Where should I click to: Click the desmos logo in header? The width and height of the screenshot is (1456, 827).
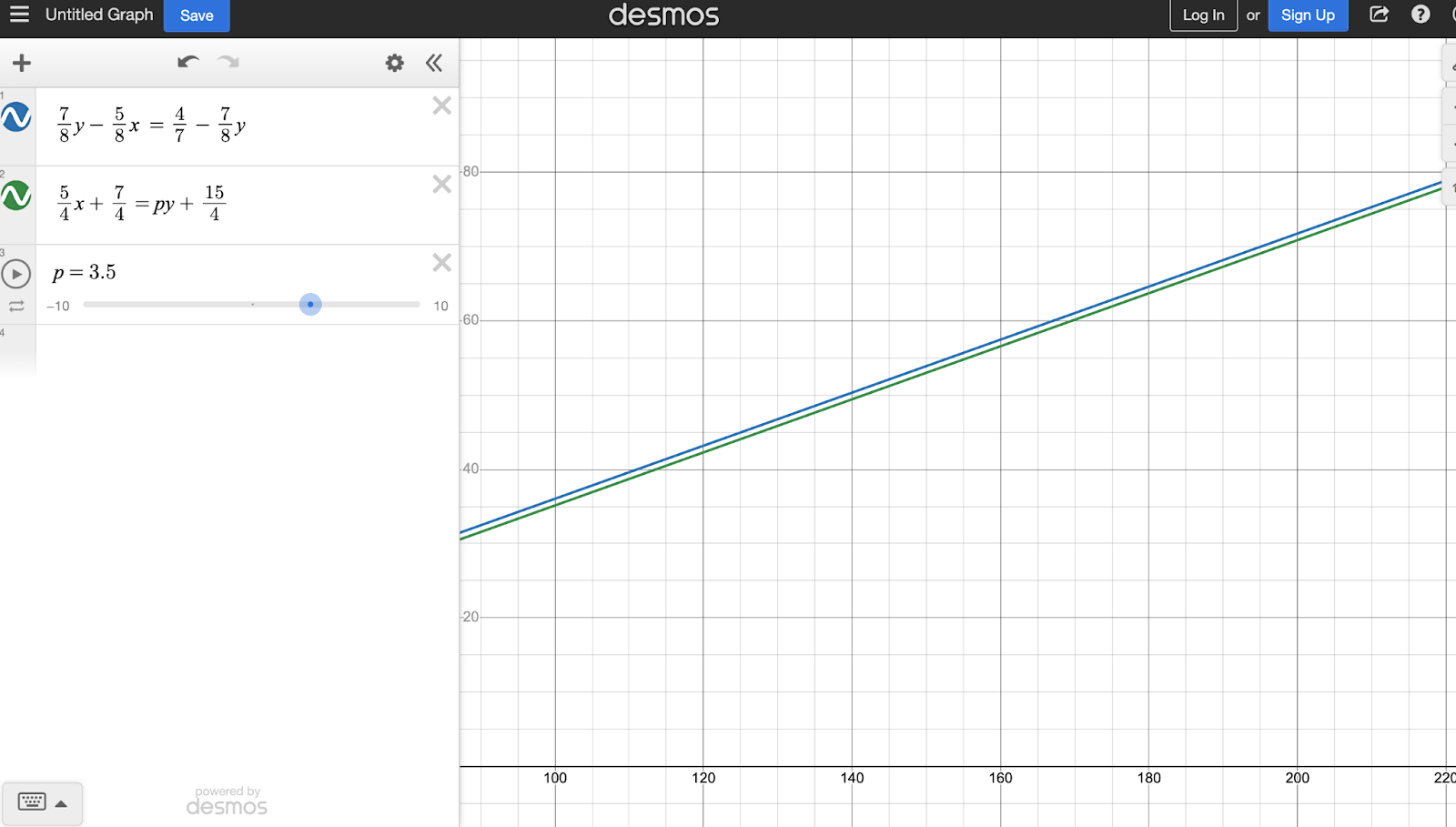(x=663, y=15)
